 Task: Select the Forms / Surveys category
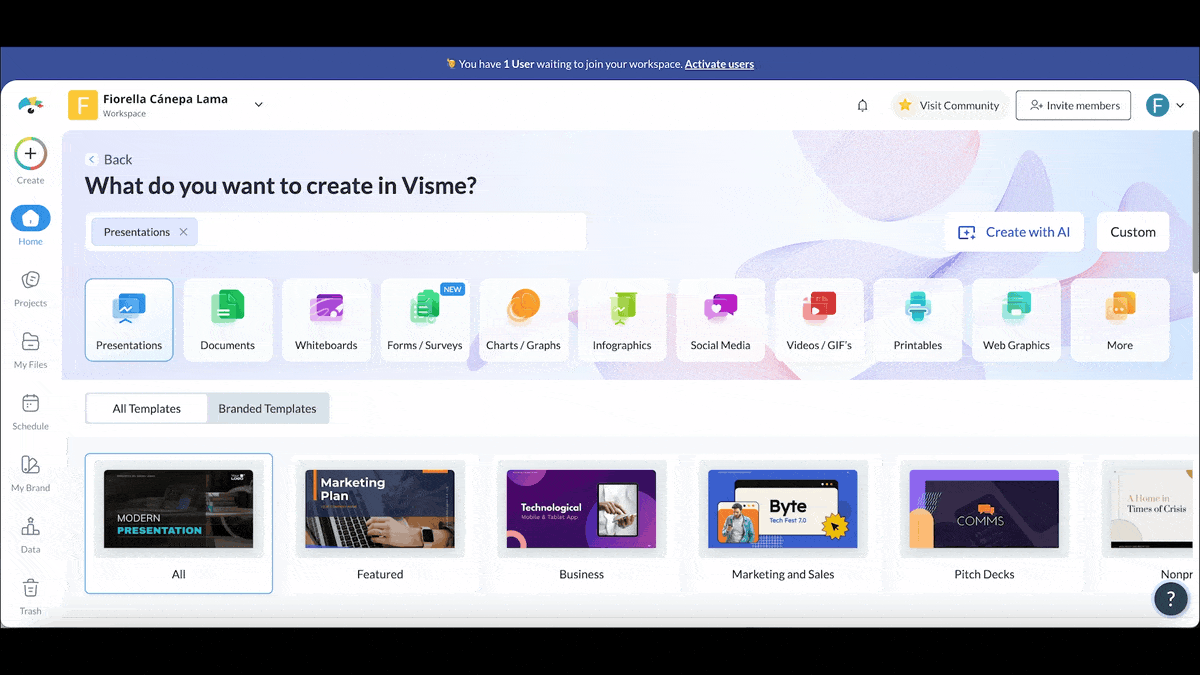coord(425,320)
